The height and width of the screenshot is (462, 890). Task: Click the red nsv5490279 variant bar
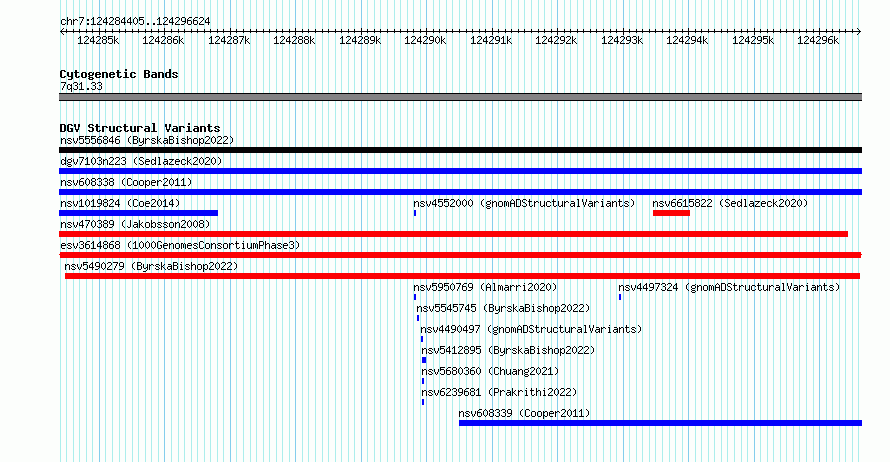[462, 276]
